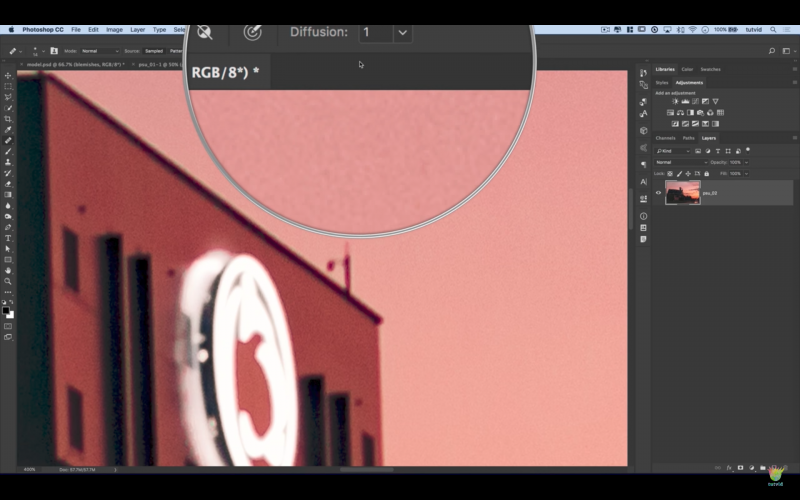This screenshot has width=800, height=500.
Task: Add a Photo Filter adjustment
Action: 700,113
